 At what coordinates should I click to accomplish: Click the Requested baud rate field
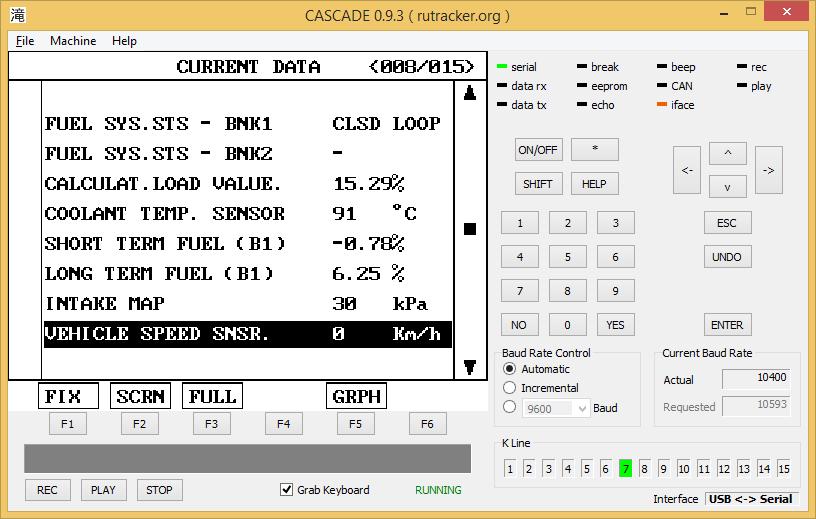(x=755, y=406)
